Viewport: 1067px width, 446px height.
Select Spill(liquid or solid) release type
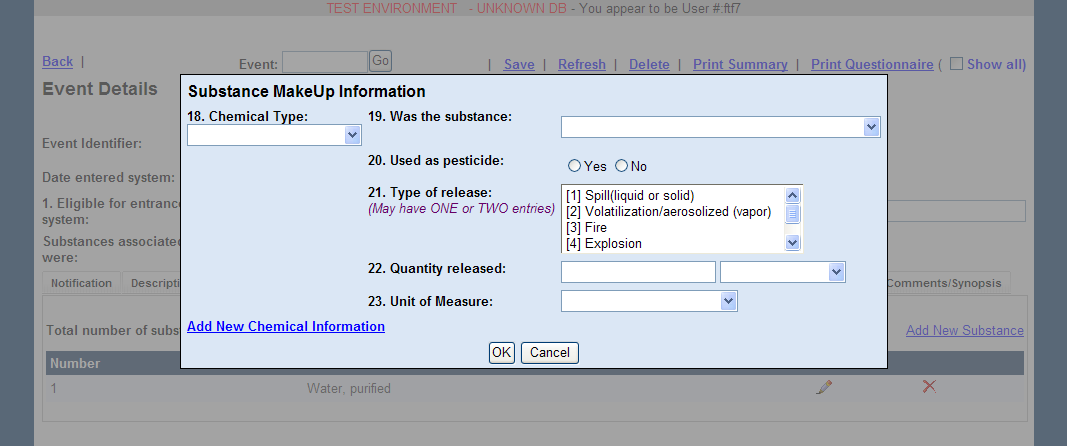pos(630,195)
